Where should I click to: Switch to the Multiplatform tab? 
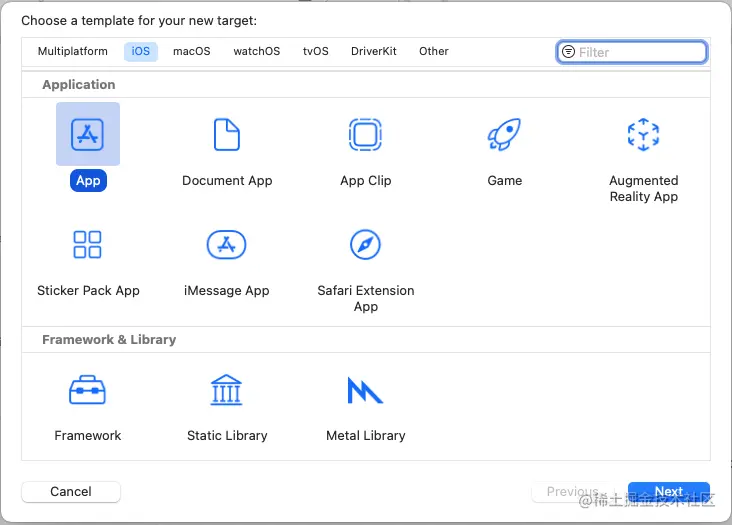coord(73,51)
